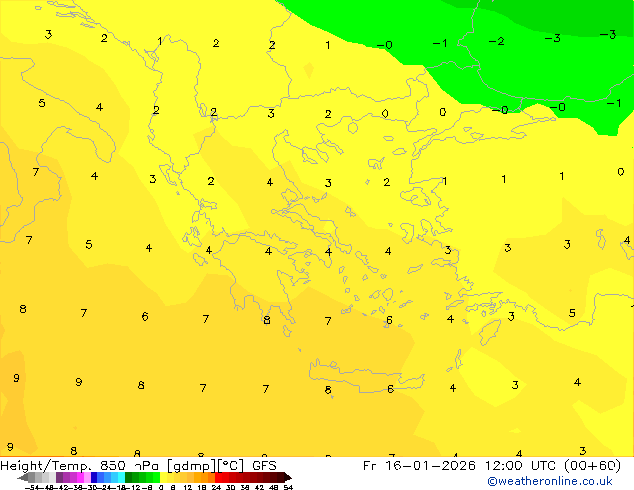This screenshot has height=490, width=634.
Task: Click the 54 label on the color scale
Action: (288, 487)
